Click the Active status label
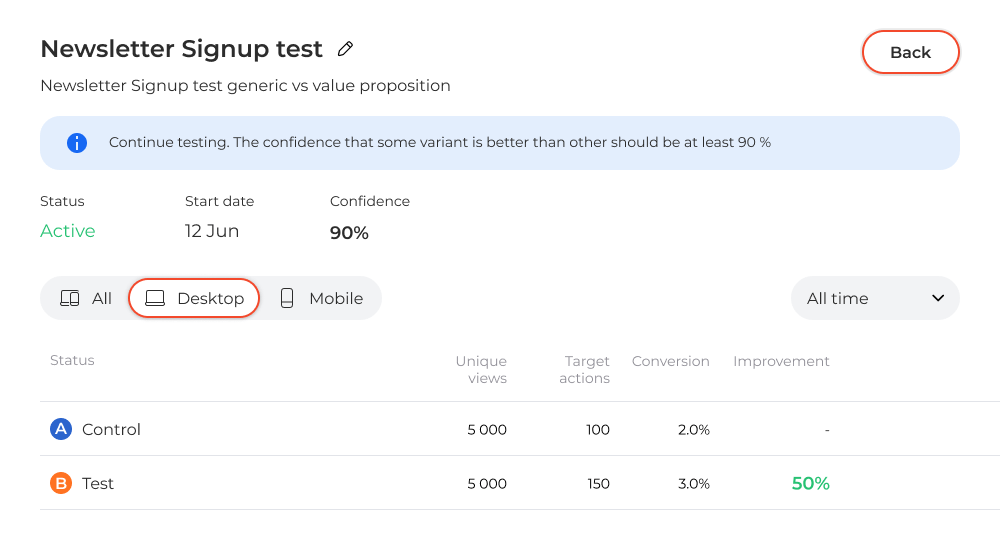 point(68,231)
